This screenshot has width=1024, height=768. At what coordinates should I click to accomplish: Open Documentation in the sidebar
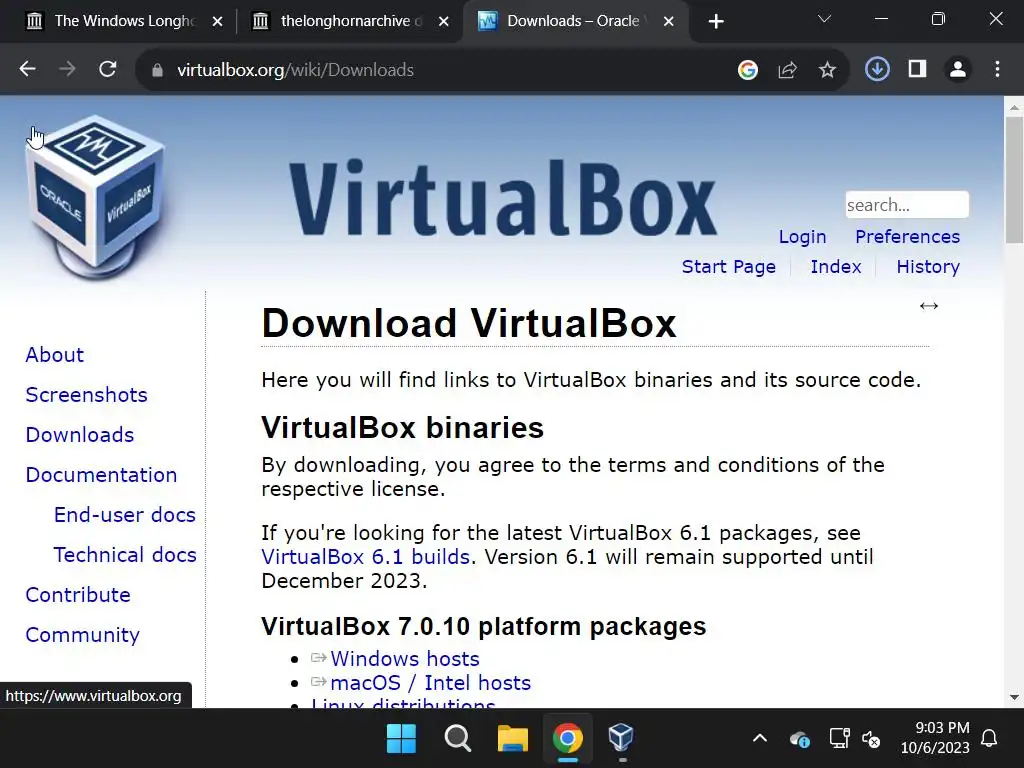click(x=101, y=474)
